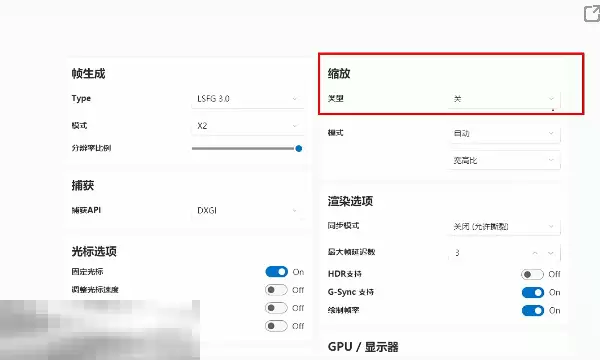
Task: Enable the third cursor option switch below 调整光标速度
Action: pyautogui.click(x=276, y=308)
